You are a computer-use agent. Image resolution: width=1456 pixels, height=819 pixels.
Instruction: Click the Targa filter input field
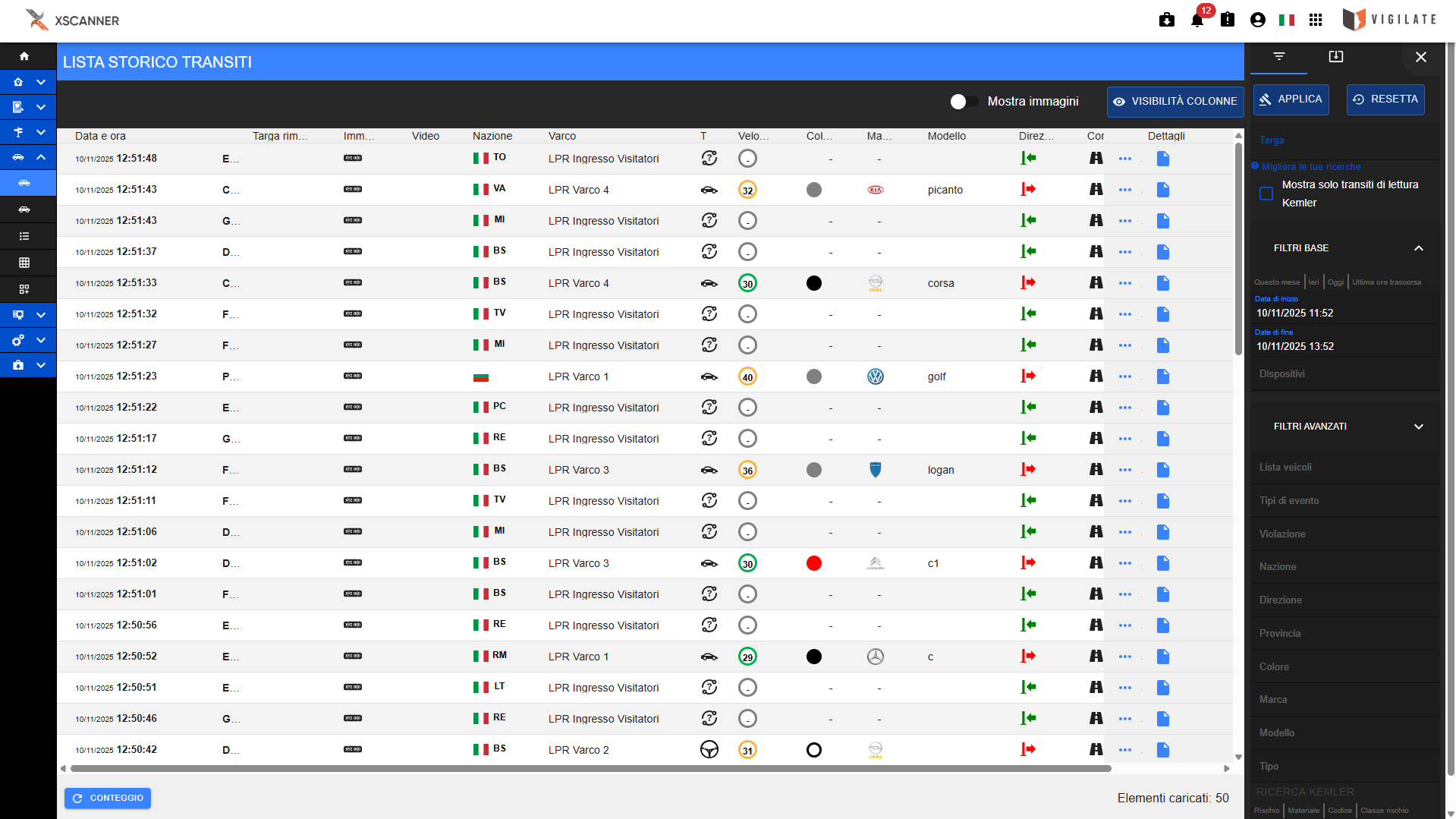coord(1344,141)
